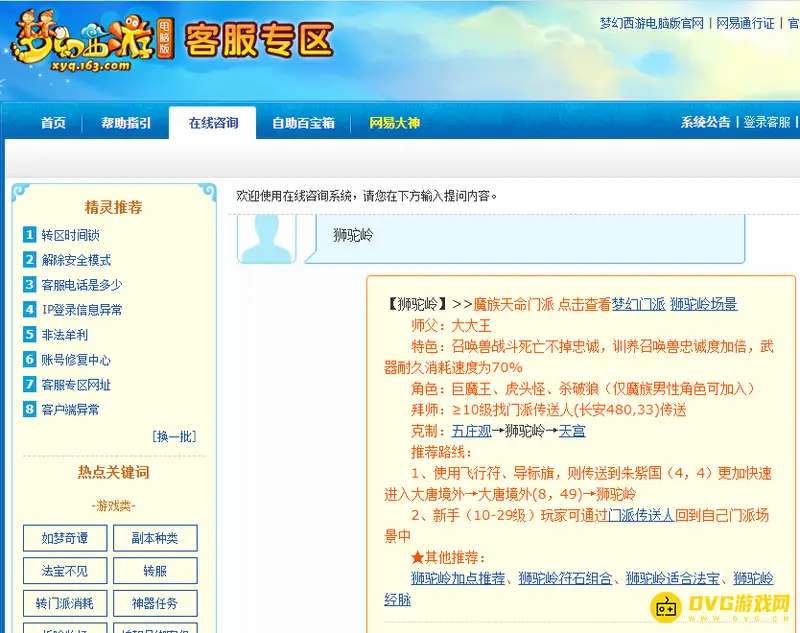Click 登录客服 link
The image size is (800, 633).
point(766,122)
